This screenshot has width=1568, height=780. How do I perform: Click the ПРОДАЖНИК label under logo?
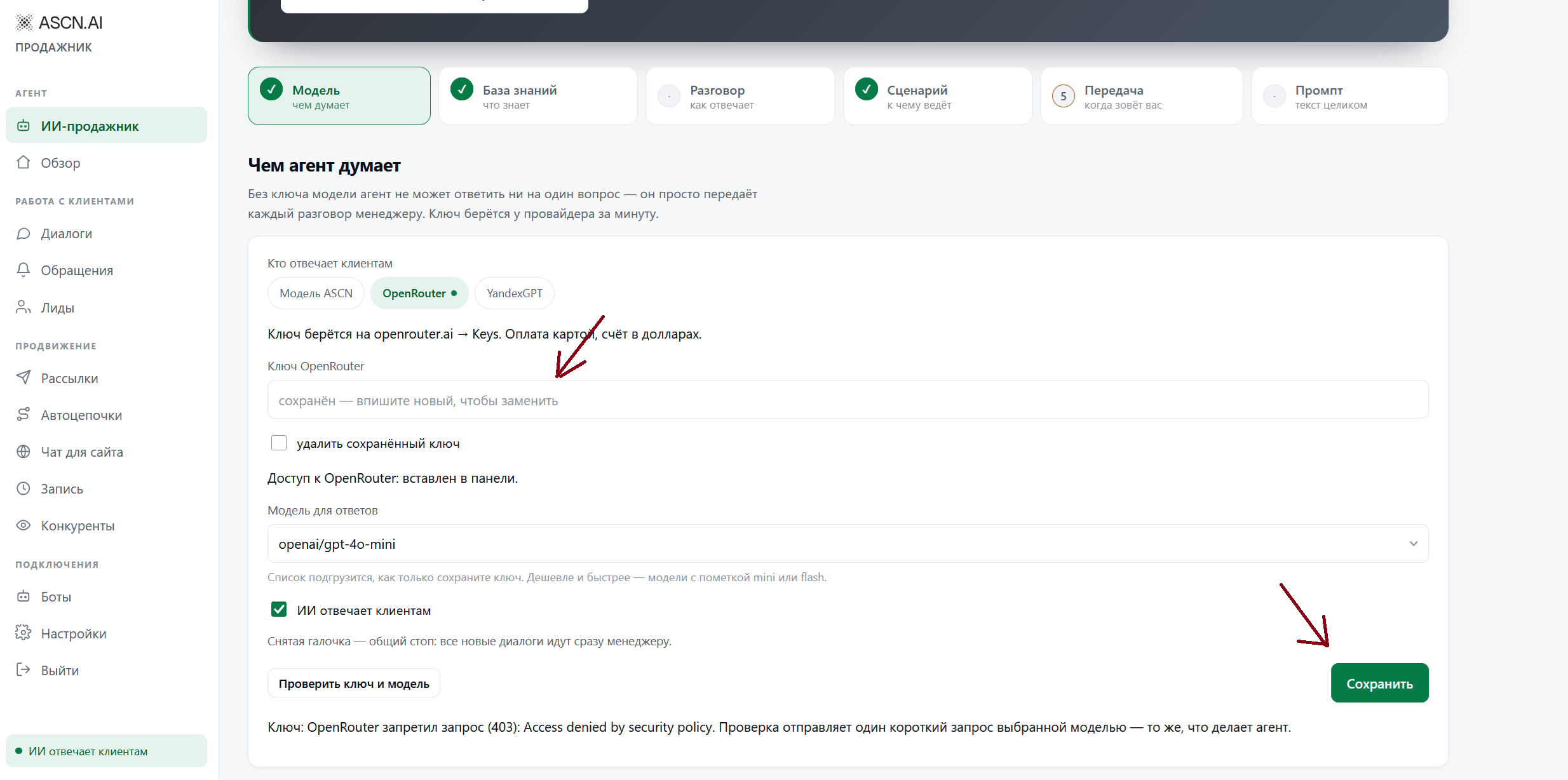(x=53, y=47)
